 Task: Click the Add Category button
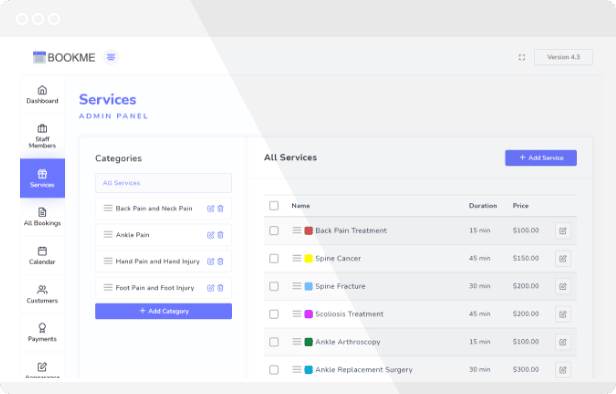[x=163, y=311]
